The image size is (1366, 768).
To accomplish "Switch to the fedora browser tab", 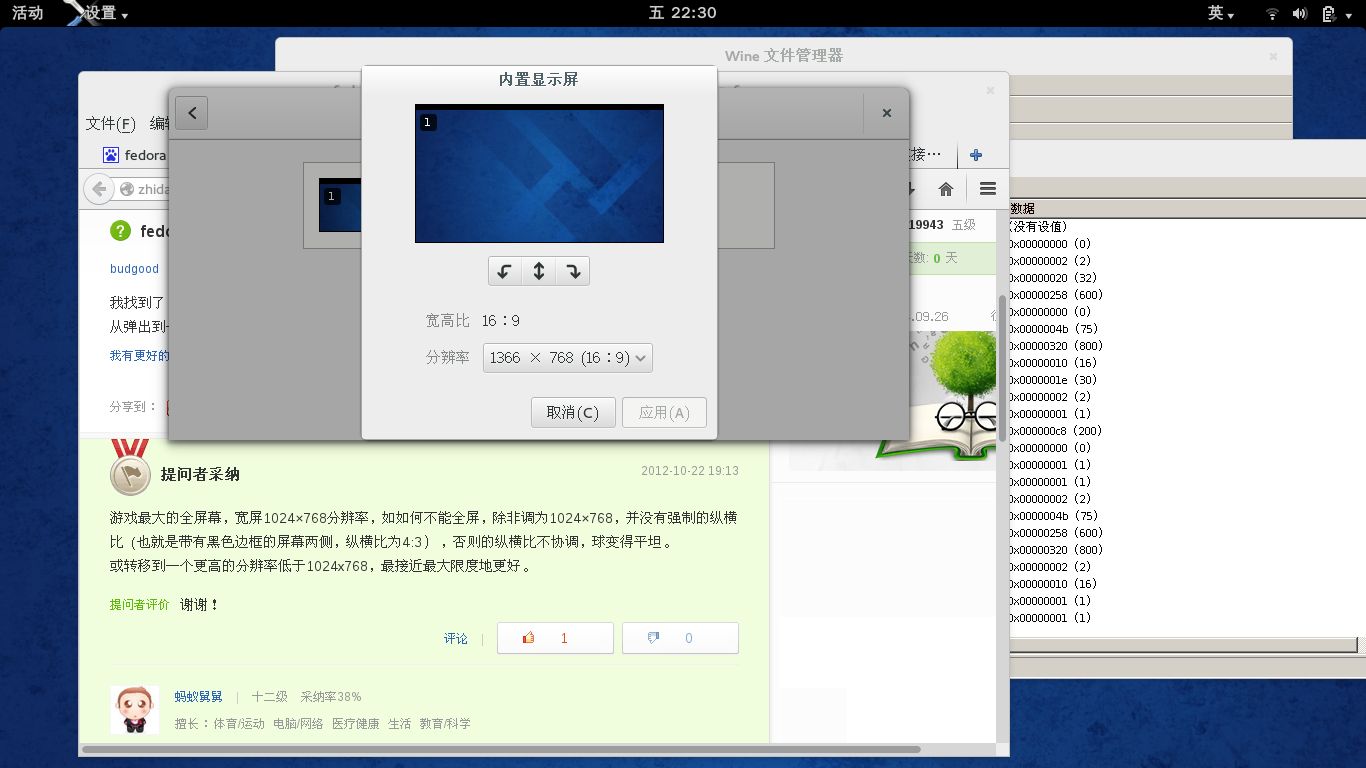I will point(135,155).
